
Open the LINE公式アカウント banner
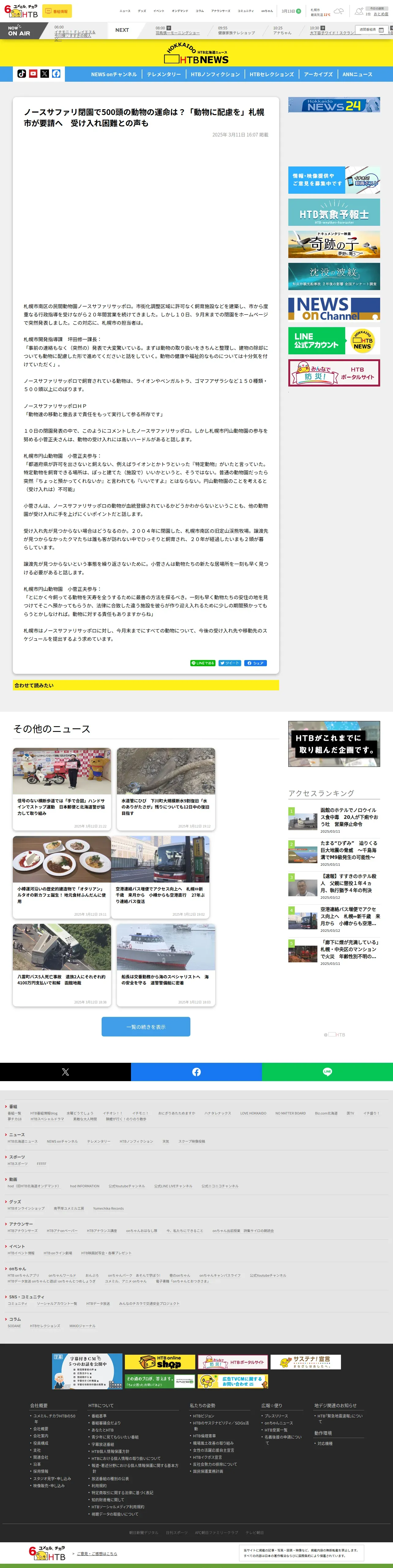(334, 341)
